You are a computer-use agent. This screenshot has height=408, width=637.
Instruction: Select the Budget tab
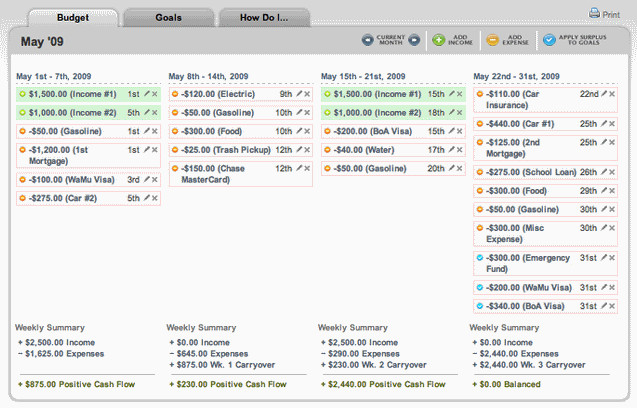pos(73,18)
